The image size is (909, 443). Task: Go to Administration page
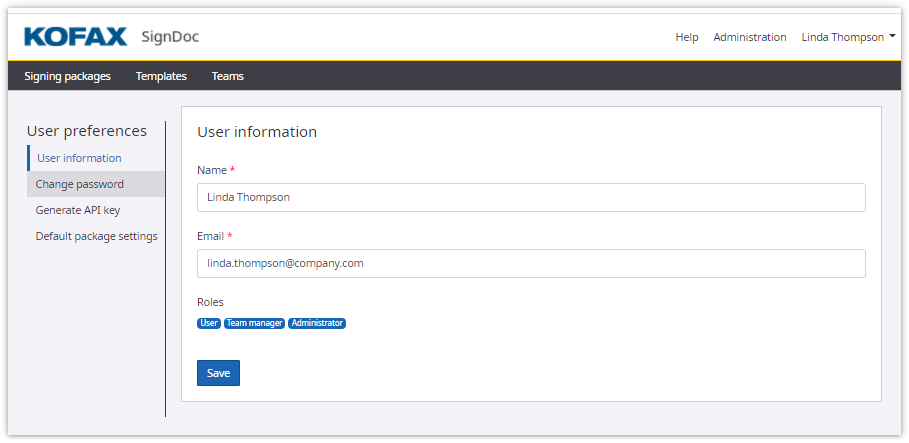click(749, 37)
